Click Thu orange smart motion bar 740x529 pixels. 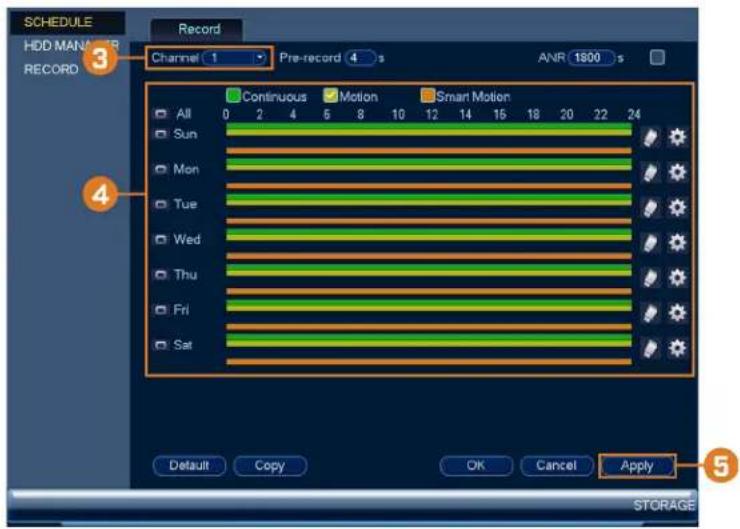click(429, 292)
